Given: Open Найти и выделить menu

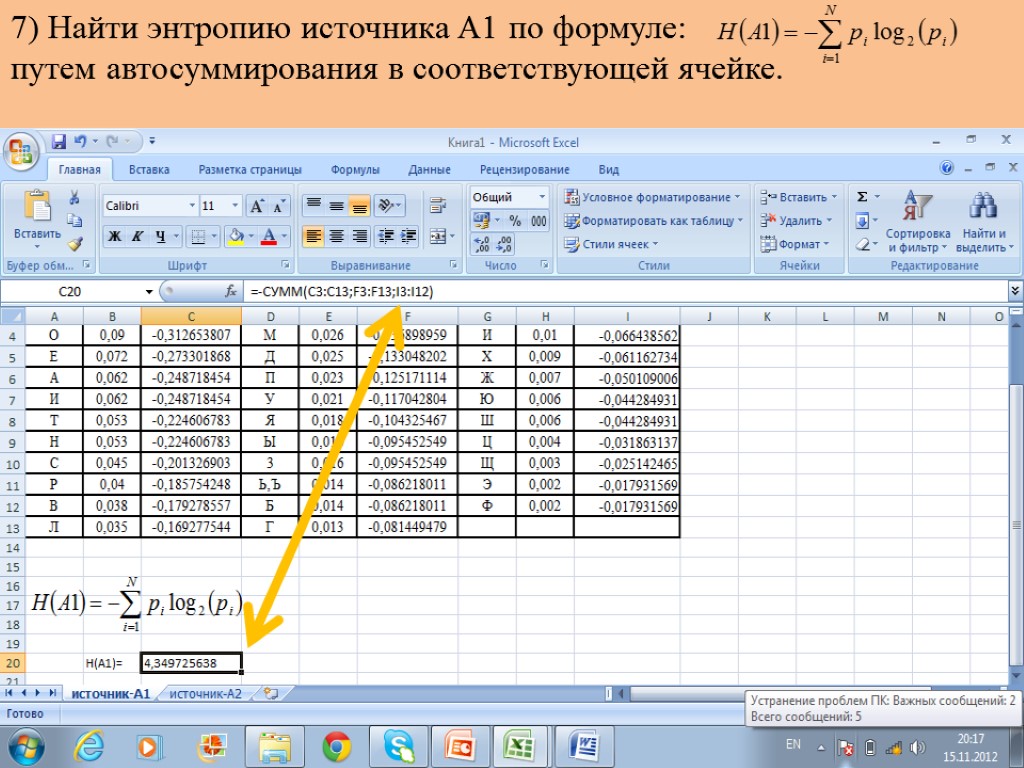Looking at the screenshot, I should coord(984,221).
